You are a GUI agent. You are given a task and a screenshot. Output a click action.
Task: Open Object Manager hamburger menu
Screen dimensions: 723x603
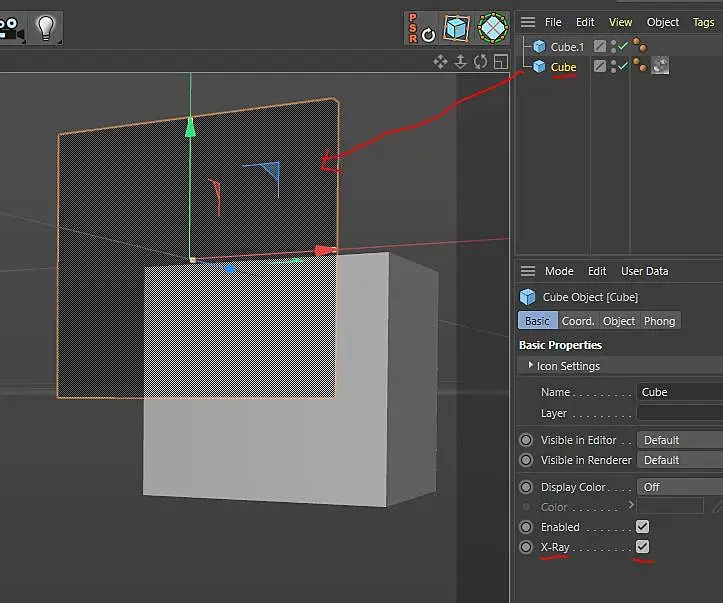click(527, 22)
